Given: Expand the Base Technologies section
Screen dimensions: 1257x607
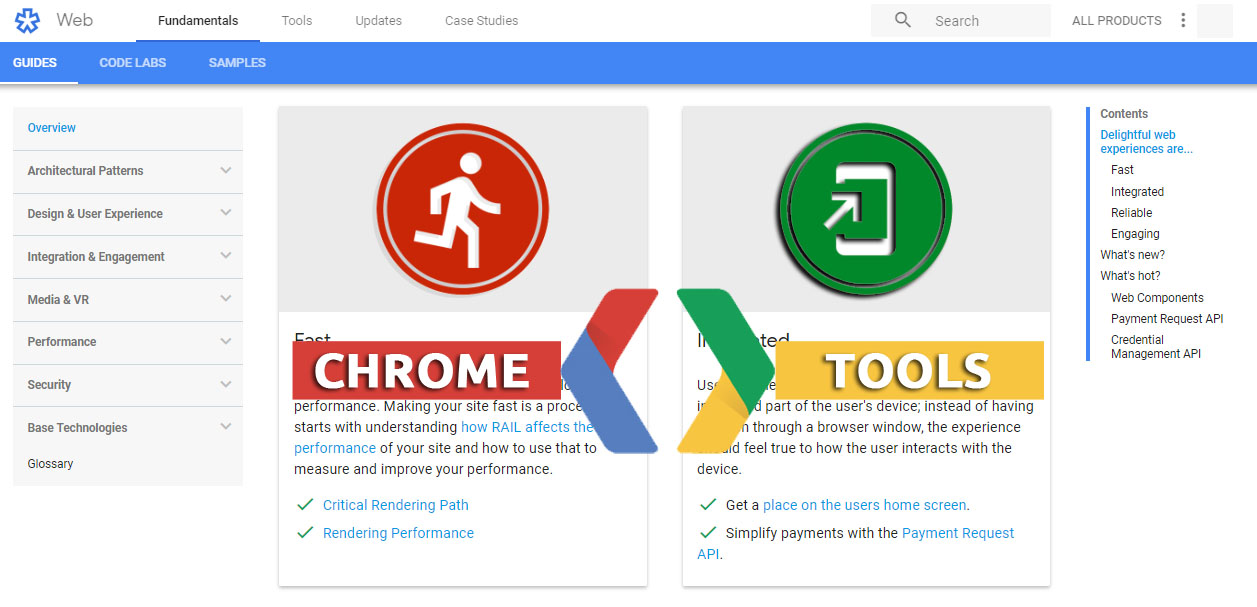Looking at the screenshot, I should [128, 428].
